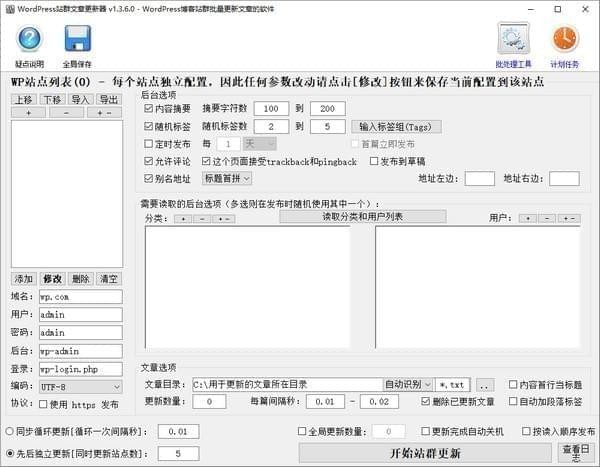Click 导入 import button

(x=80, y=100)
